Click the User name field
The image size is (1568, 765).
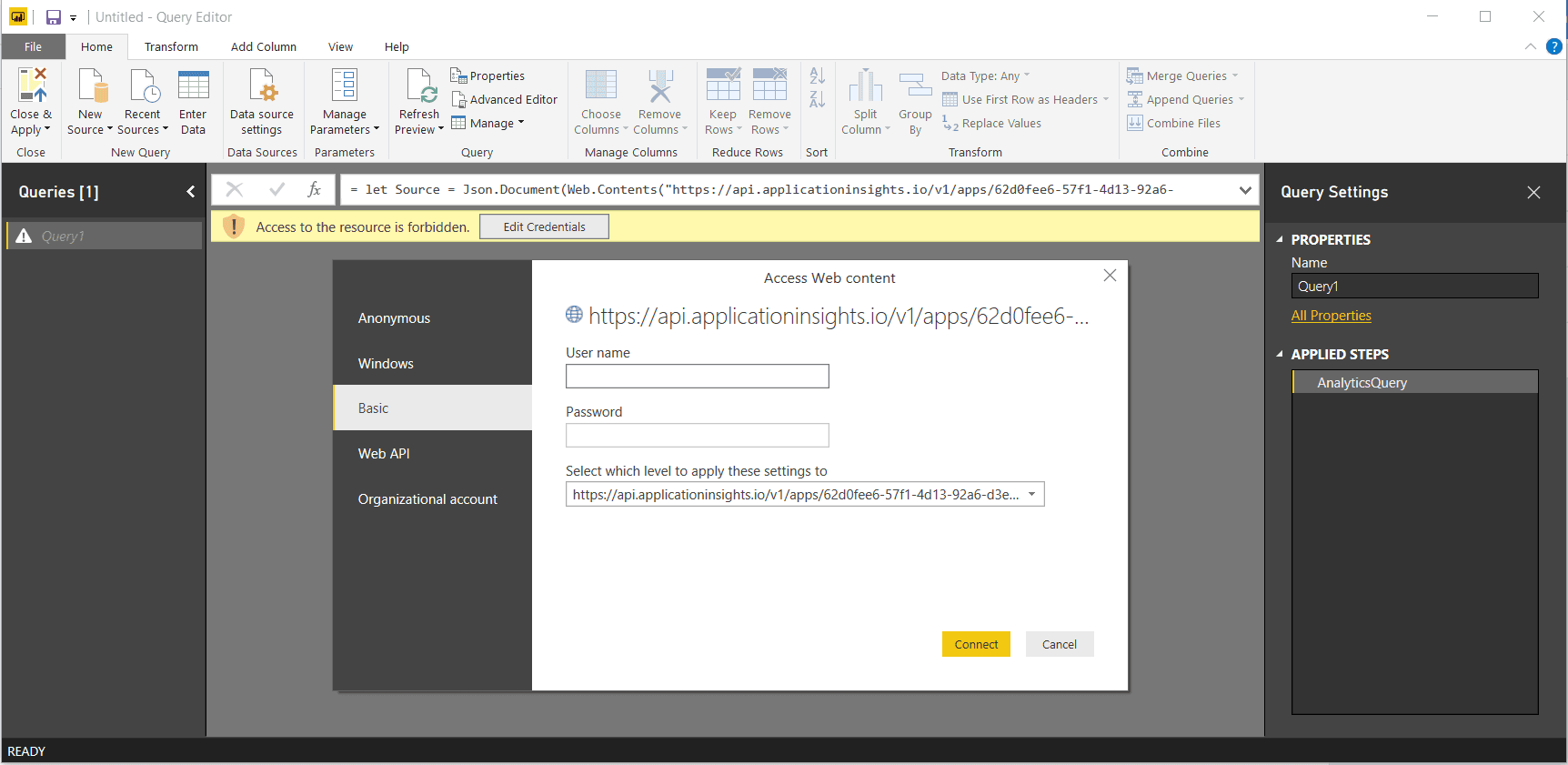pos(698,376)
